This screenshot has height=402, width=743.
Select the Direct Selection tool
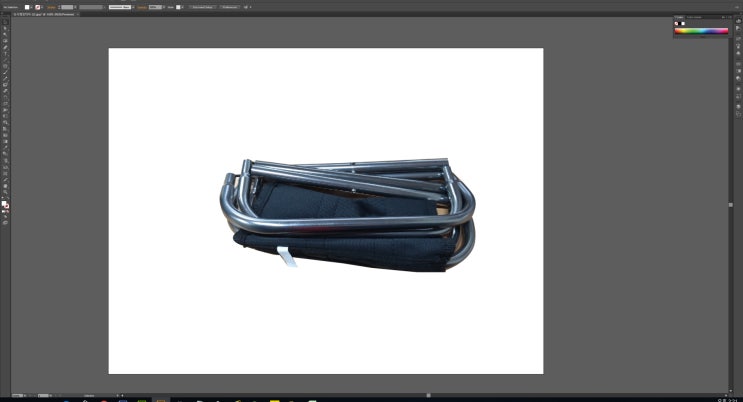pyautogui.click(x=5, y=28)
